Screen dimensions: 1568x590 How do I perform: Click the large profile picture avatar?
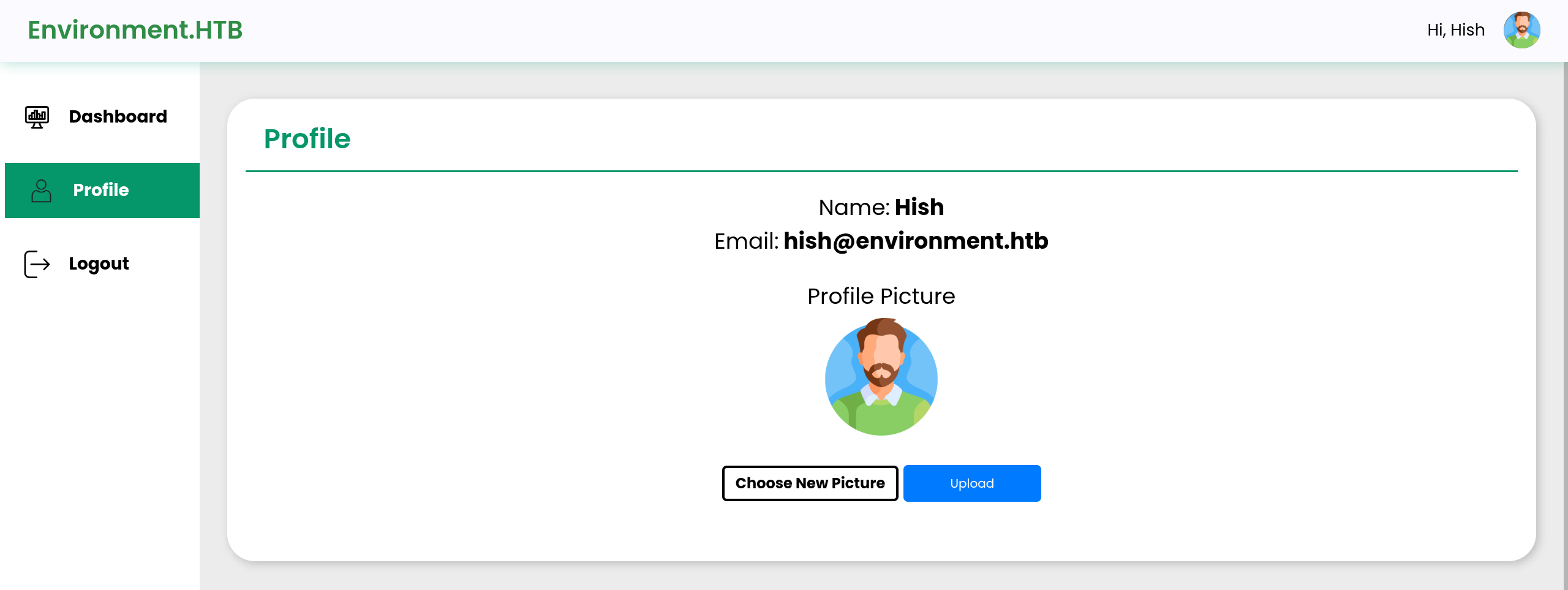[x=881, y=377]
